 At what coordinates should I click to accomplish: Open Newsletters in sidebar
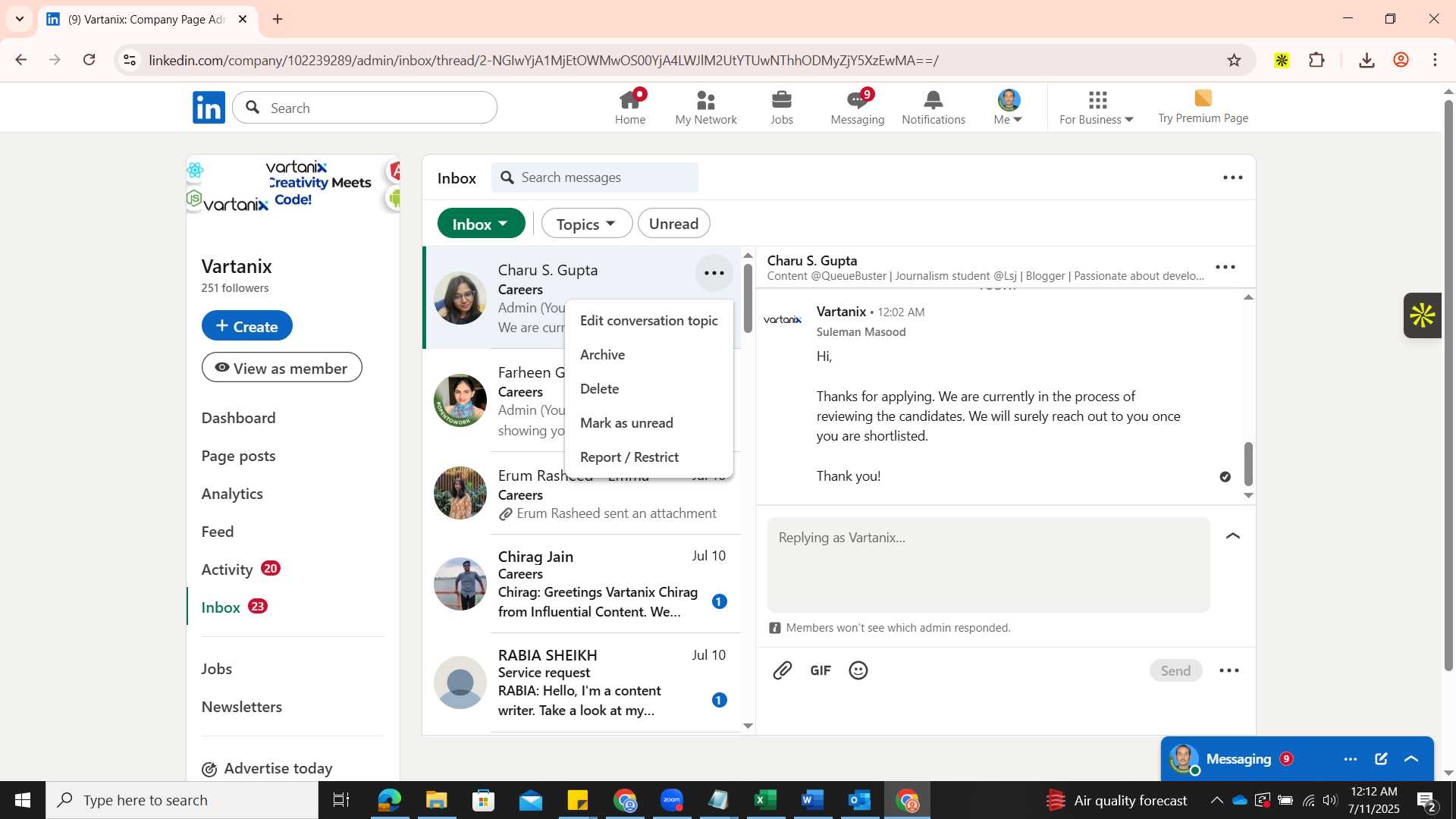(242, 707)
